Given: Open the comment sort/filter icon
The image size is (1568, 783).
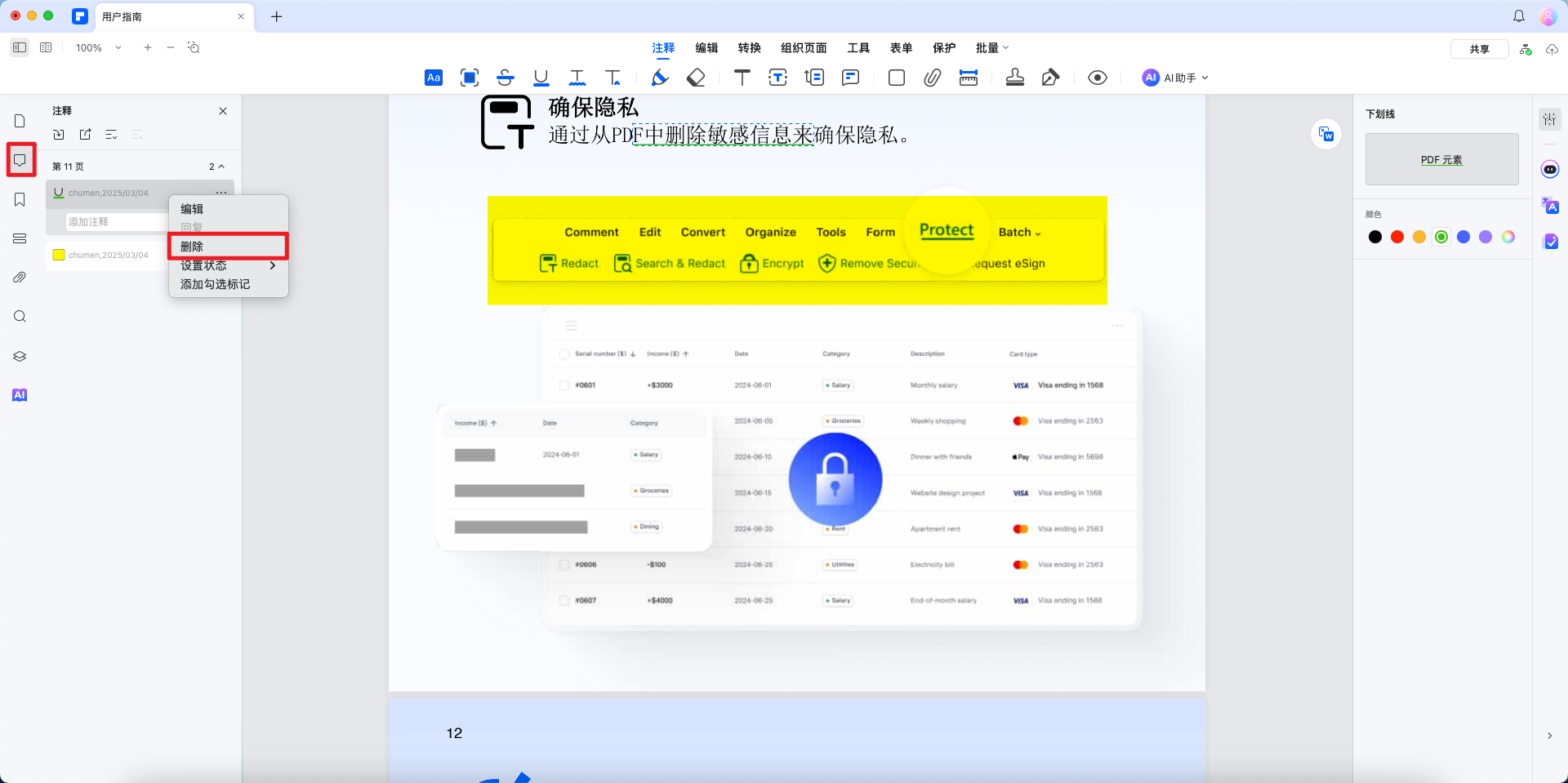Looking at the screenshot, I should pyautogui.click(x=111, y=135).
